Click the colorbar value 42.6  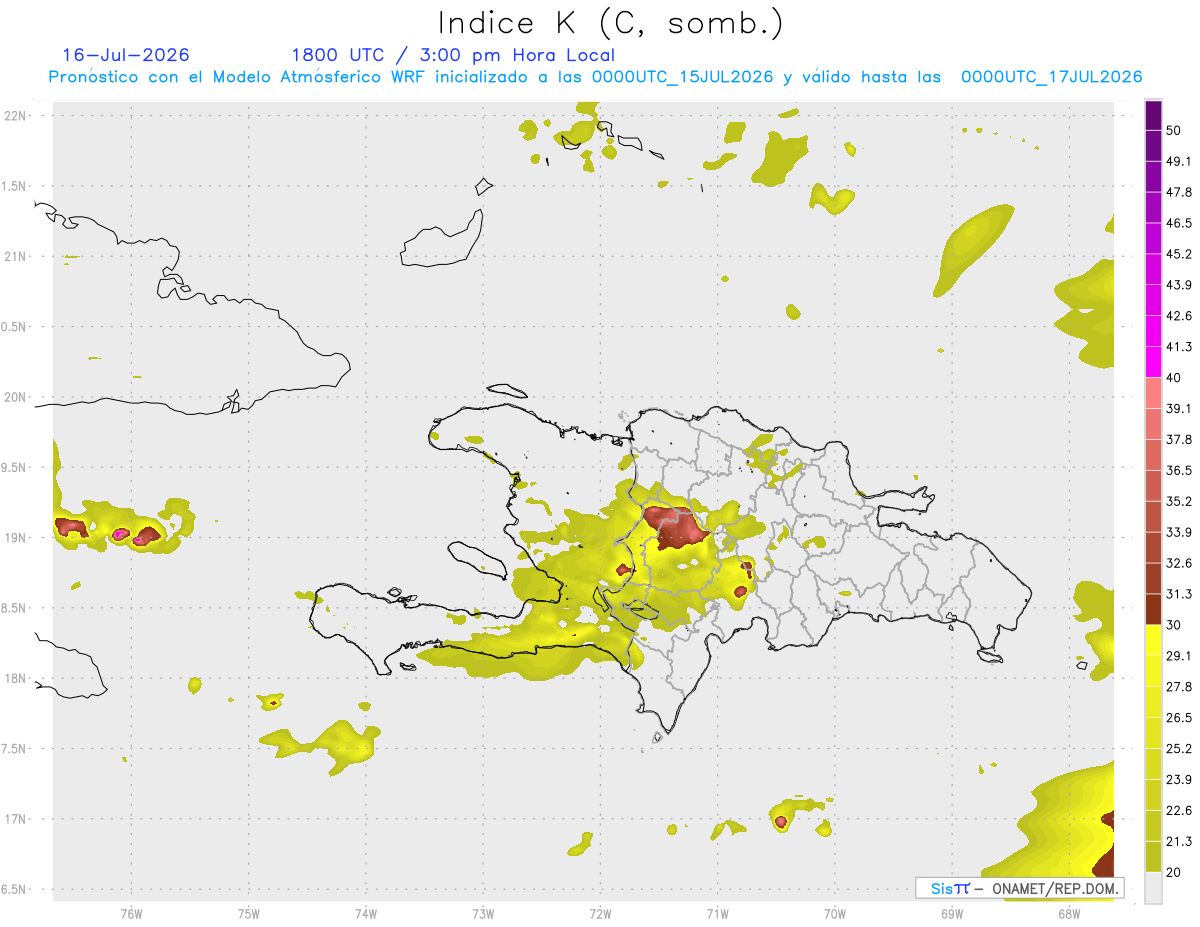pyautogui.click(x=1179, y=316)
